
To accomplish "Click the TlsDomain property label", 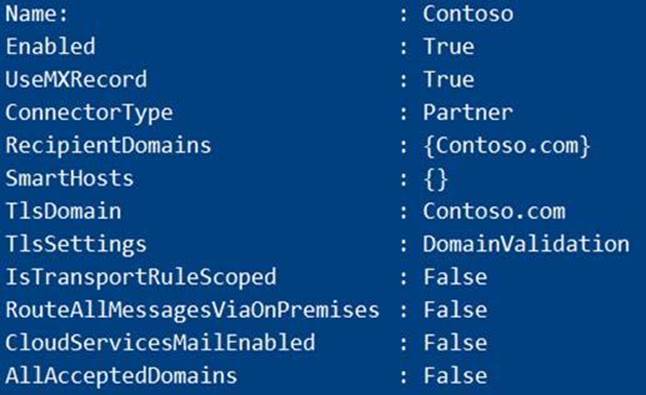I will click(63, 211).
